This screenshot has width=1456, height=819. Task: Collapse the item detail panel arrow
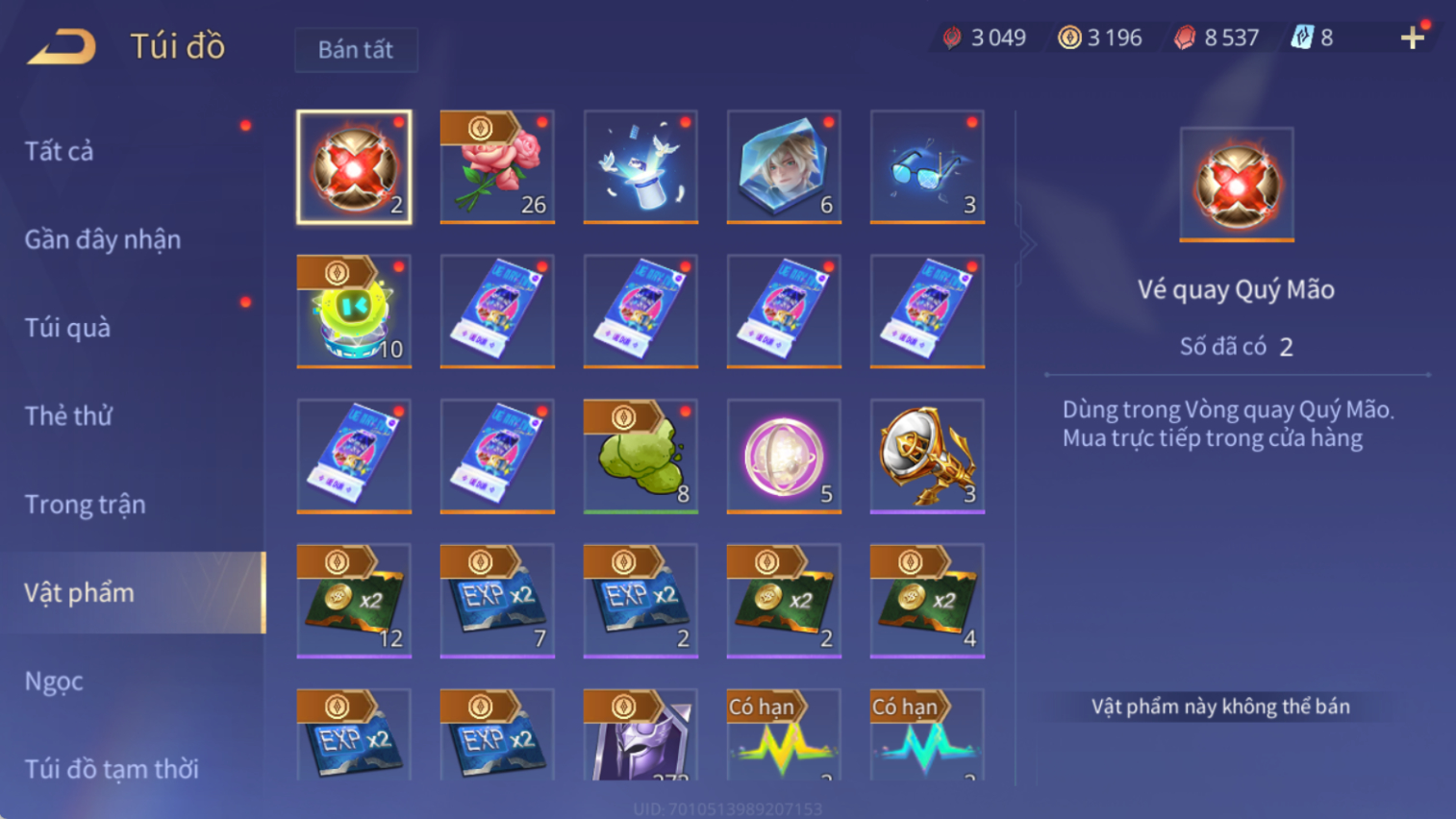pos(1027,245)
